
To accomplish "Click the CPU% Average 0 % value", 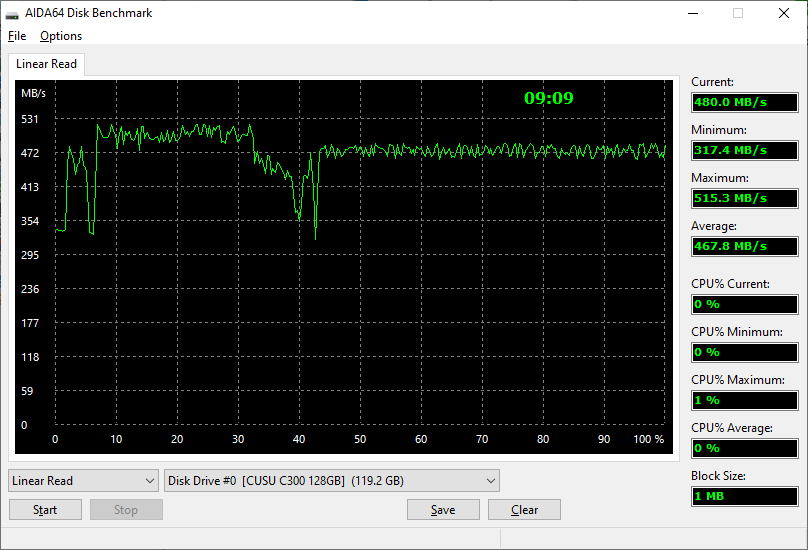I will 745,448.
